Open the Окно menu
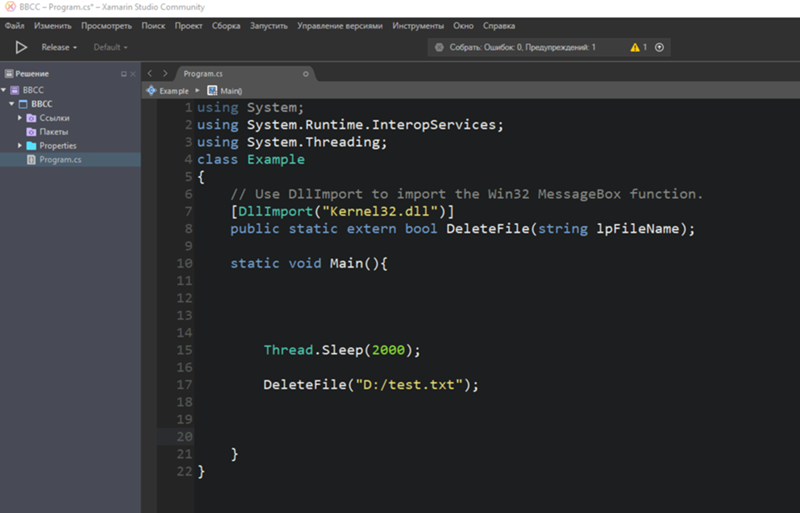 pos(463,26)
